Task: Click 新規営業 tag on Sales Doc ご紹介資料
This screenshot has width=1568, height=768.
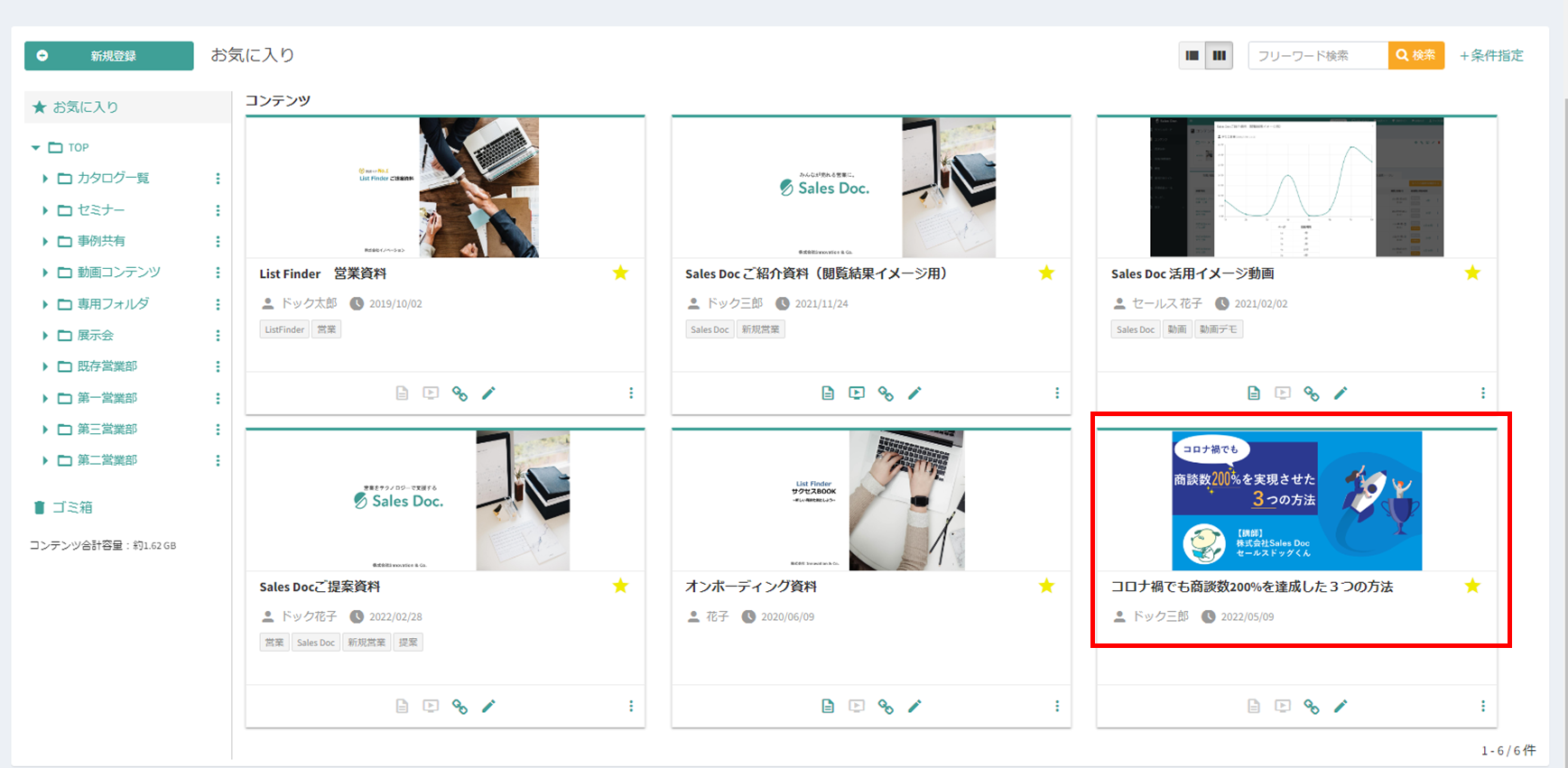Action: [x=761, y=329]
